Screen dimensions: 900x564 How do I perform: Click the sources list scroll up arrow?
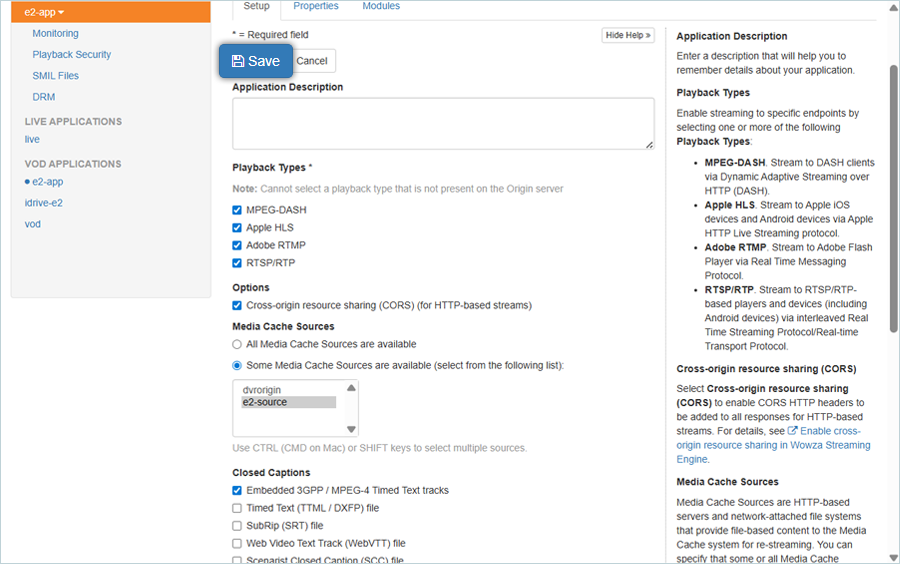coord(351,388)
